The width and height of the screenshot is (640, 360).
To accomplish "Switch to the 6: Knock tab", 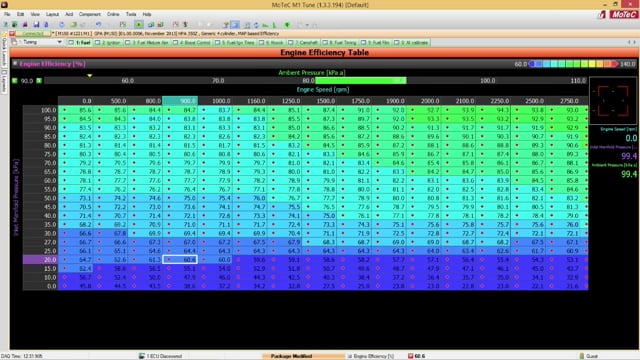I will coord(272,42).
